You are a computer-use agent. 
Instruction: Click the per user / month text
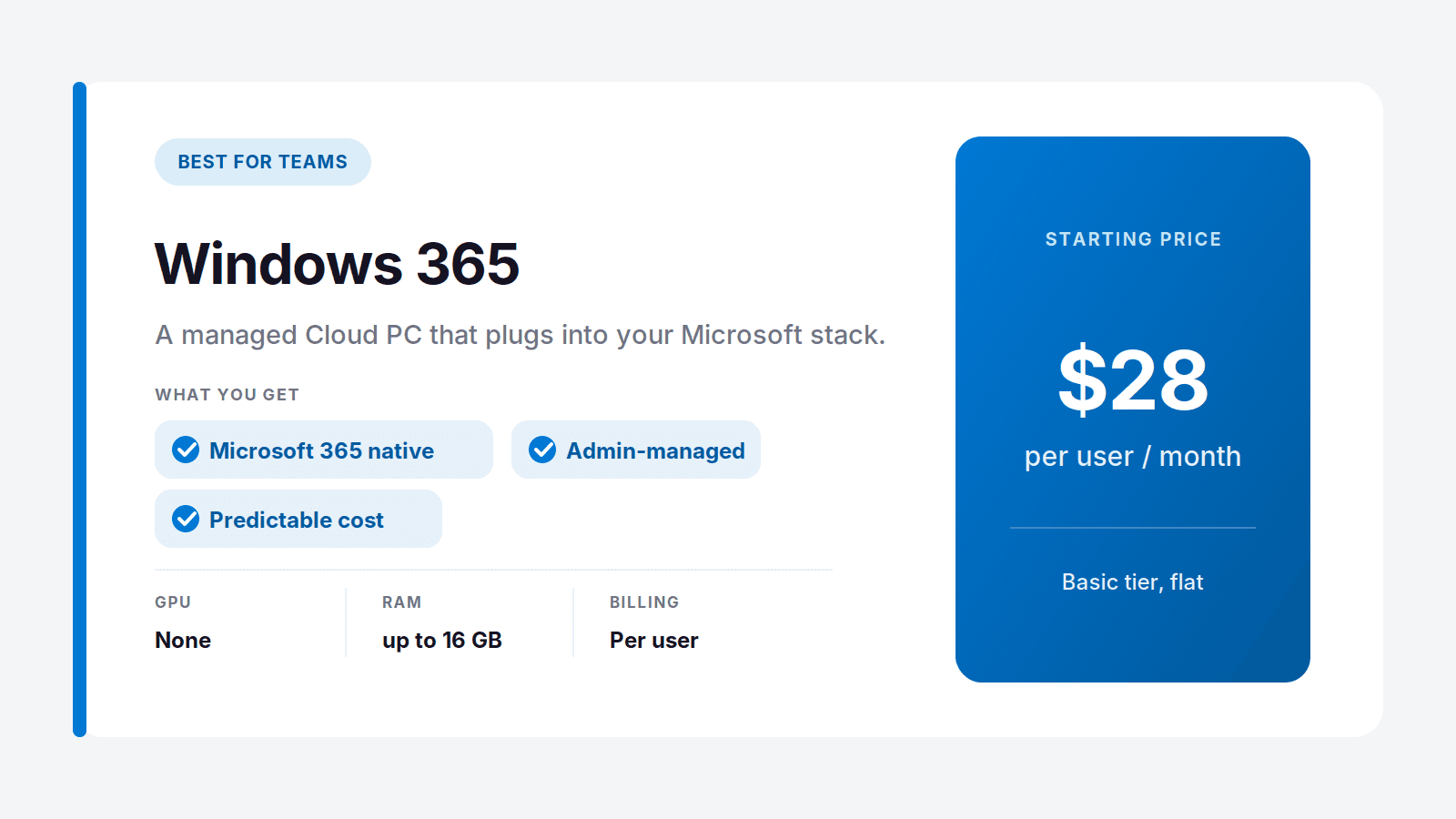1133,456
